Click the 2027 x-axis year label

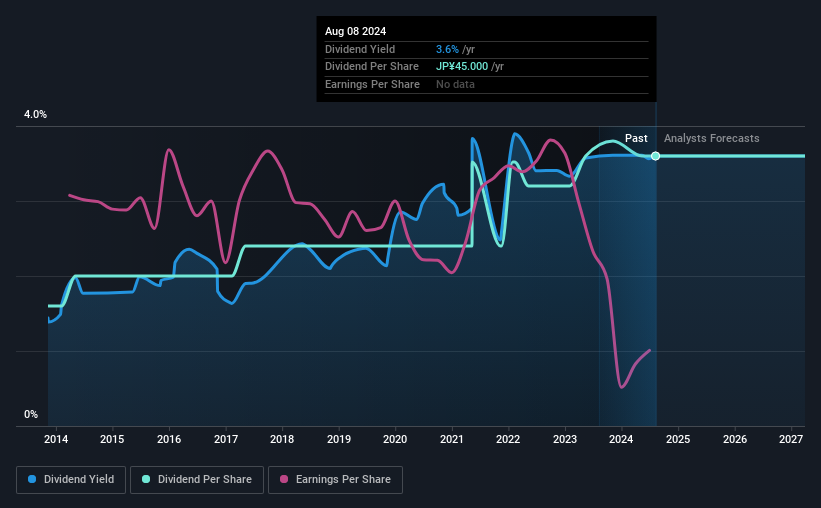click(x=791, y=439)
